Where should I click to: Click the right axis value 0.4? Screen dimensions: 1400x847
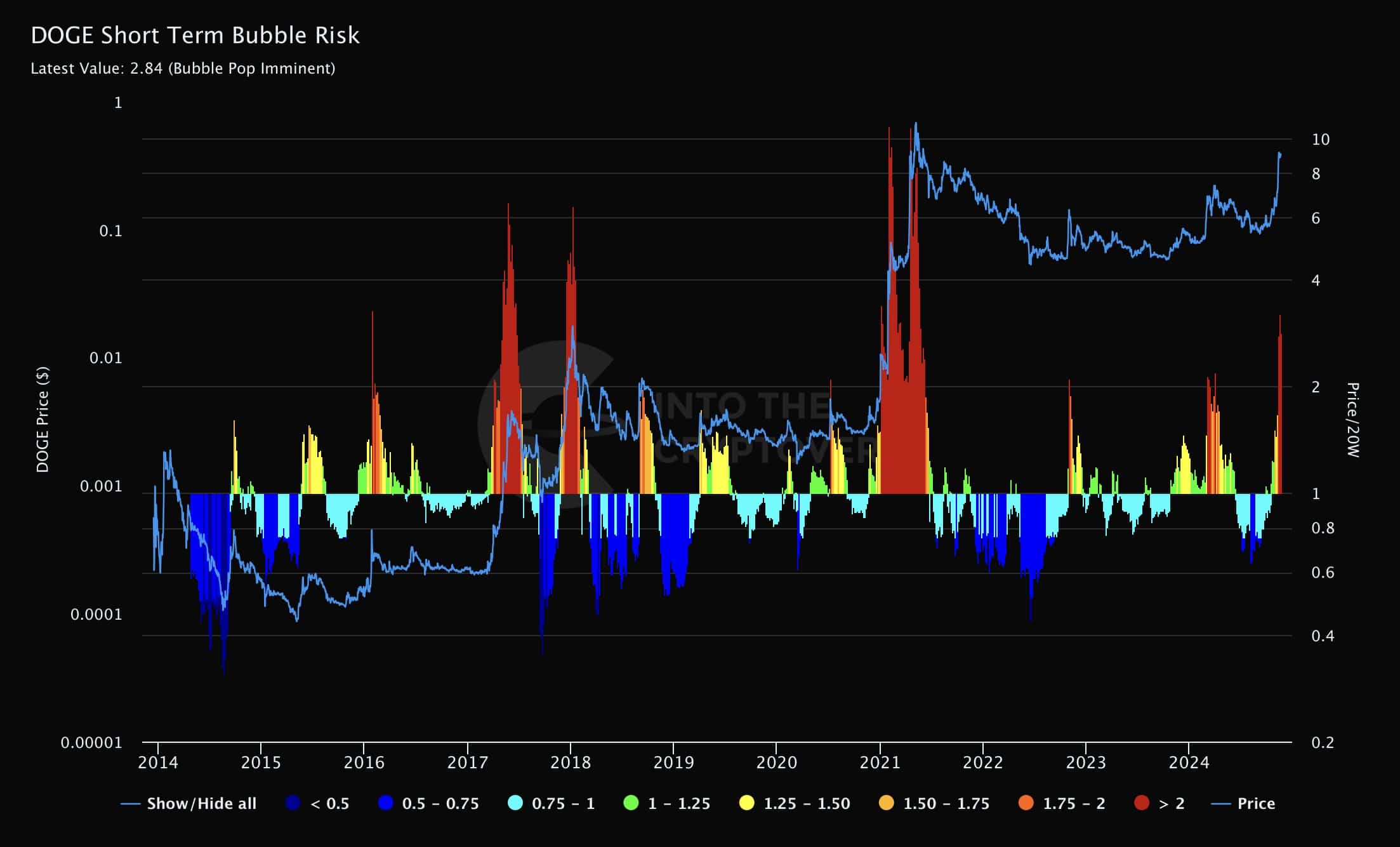[x=1323, y=636]
